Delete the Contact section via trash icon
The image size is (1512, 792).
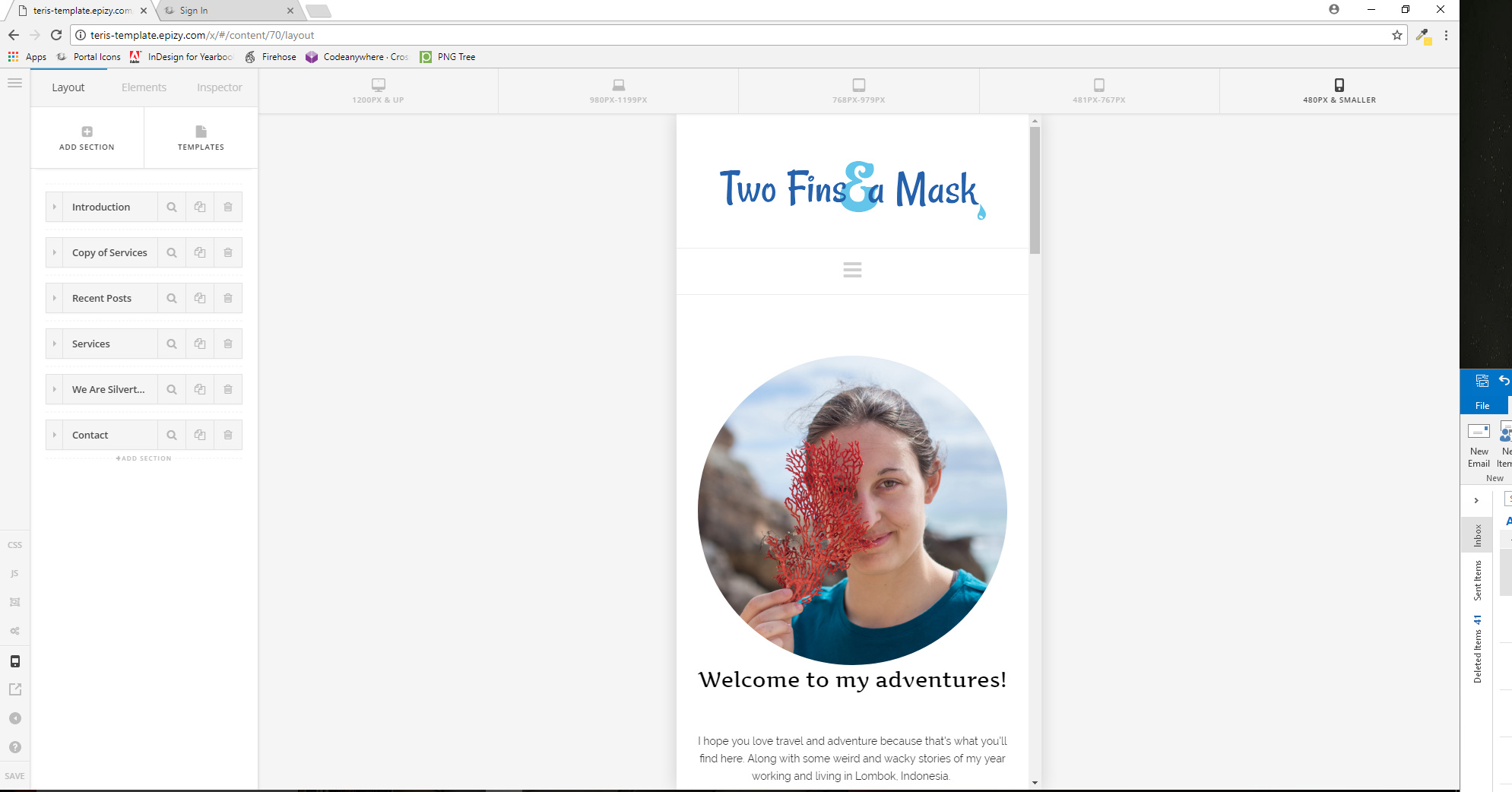click(x=228, y=436)
